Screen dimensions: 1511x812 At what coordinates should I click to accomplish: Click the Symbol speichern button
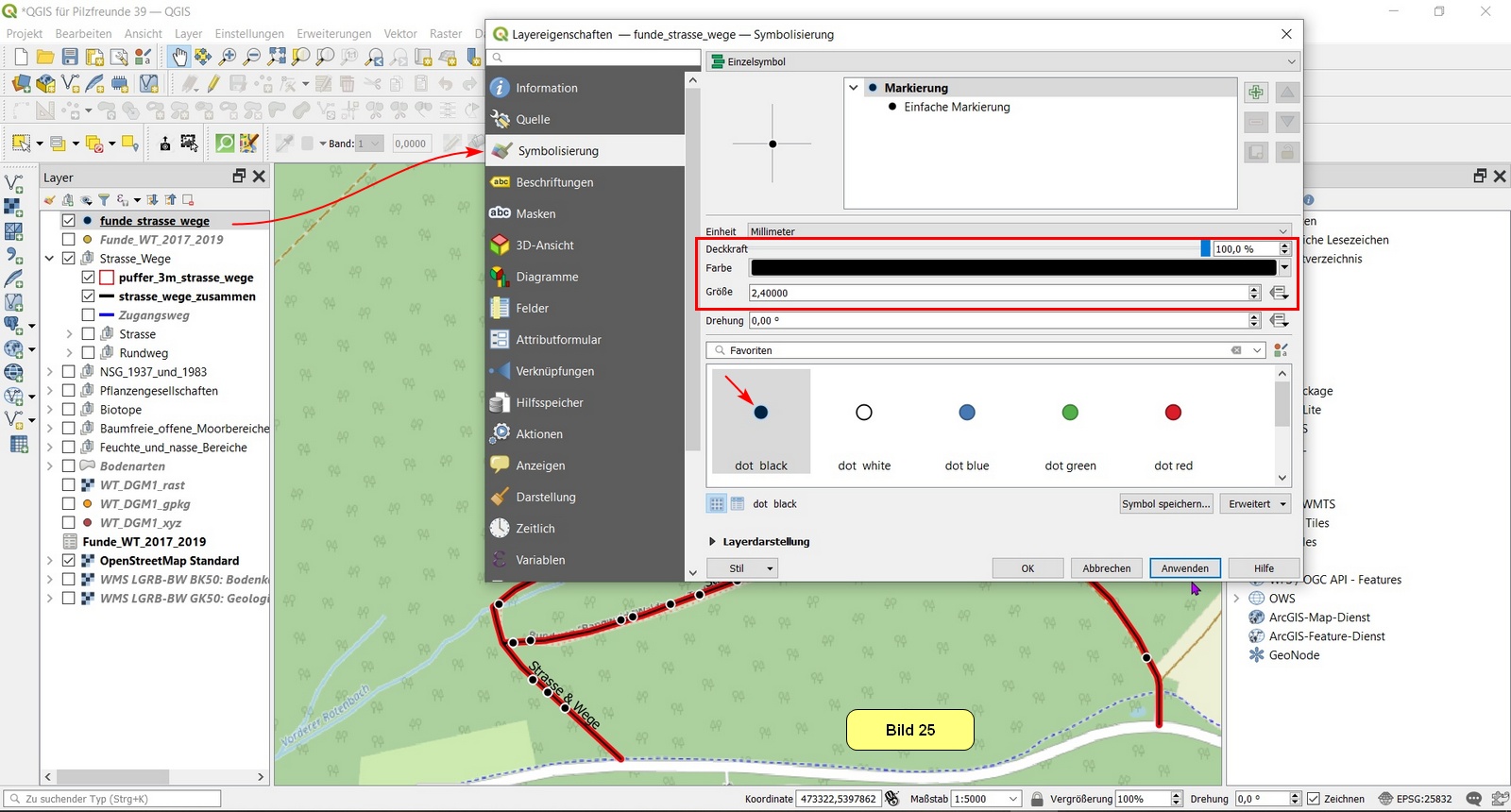(1165, 504)
